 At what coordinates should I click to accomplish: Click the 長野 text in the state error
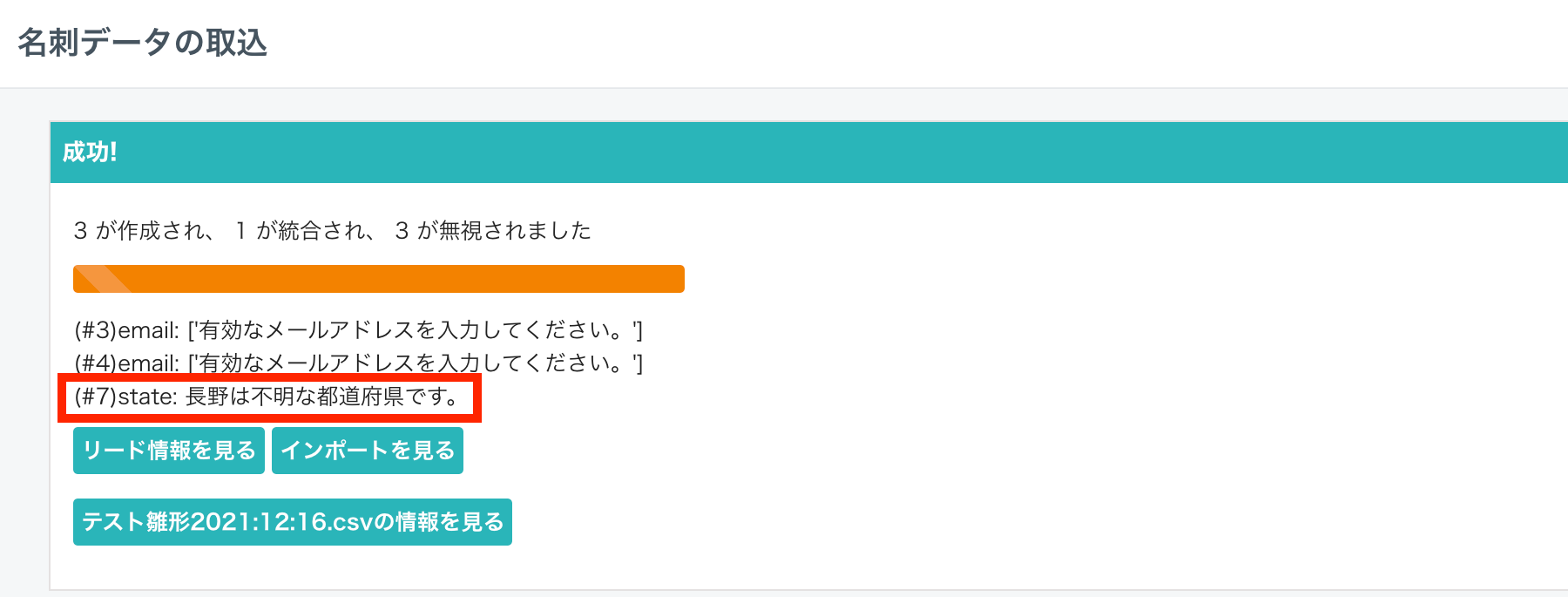click(207, 397)
